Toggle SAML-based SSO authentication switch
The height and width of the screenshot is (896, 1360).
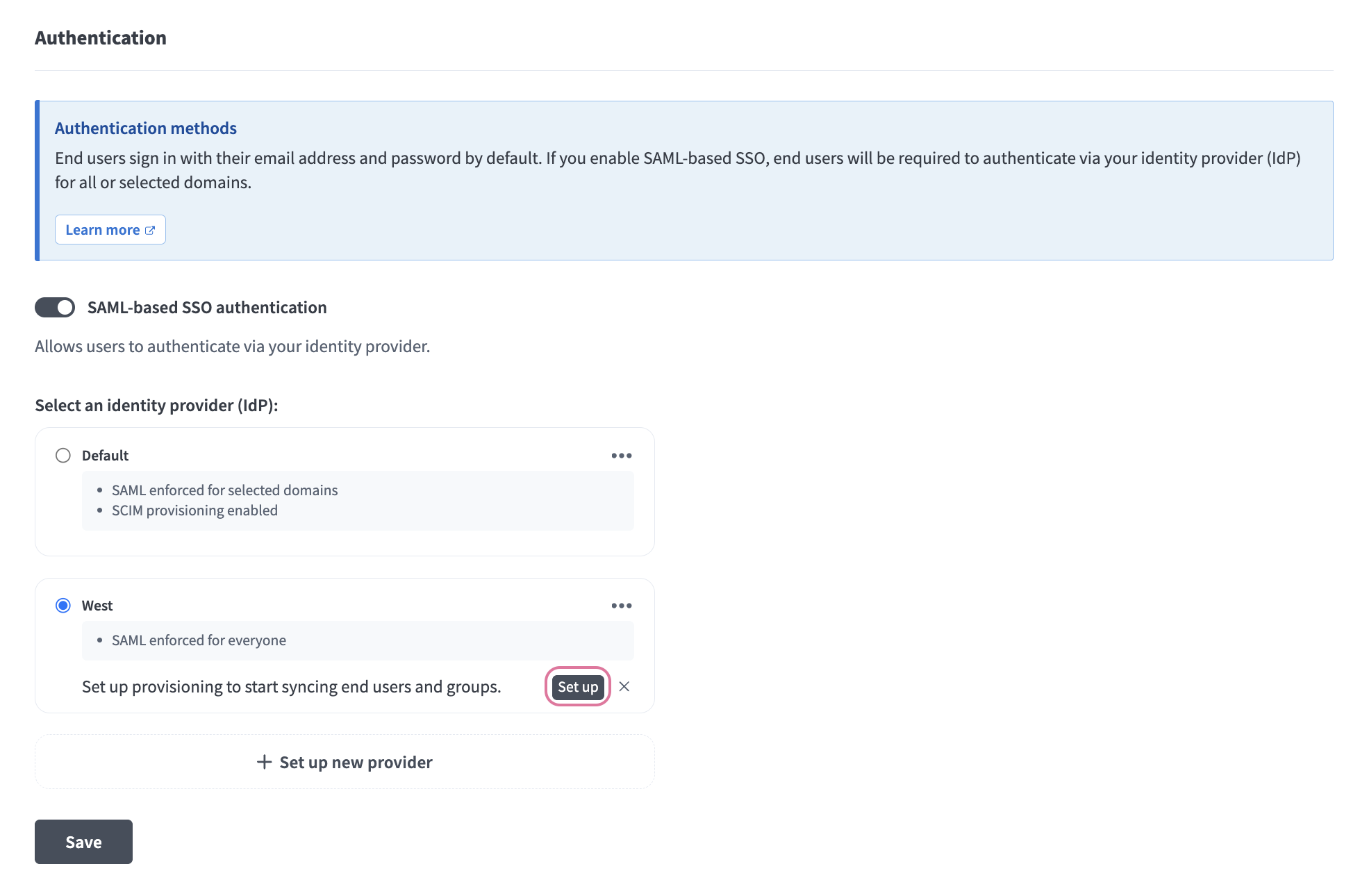tap(55, 308)
